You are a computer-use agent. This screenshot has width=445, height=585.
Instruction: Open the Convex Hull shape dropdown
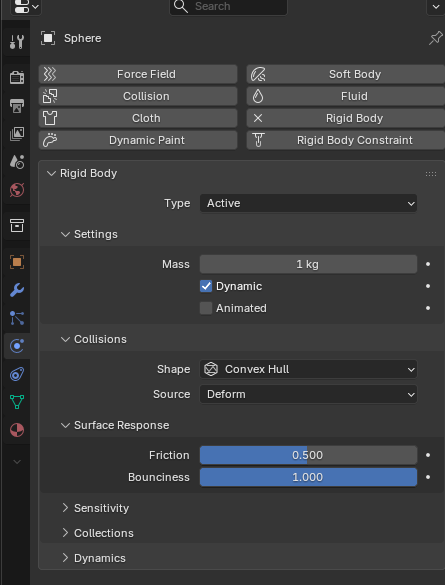coord(308,369)
